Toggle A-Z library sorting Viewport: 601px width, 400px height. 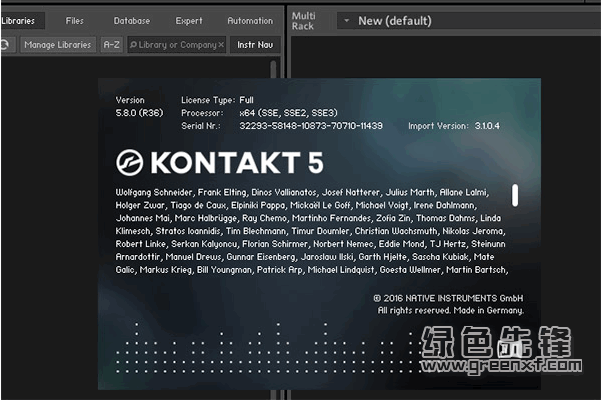(112, 45)
